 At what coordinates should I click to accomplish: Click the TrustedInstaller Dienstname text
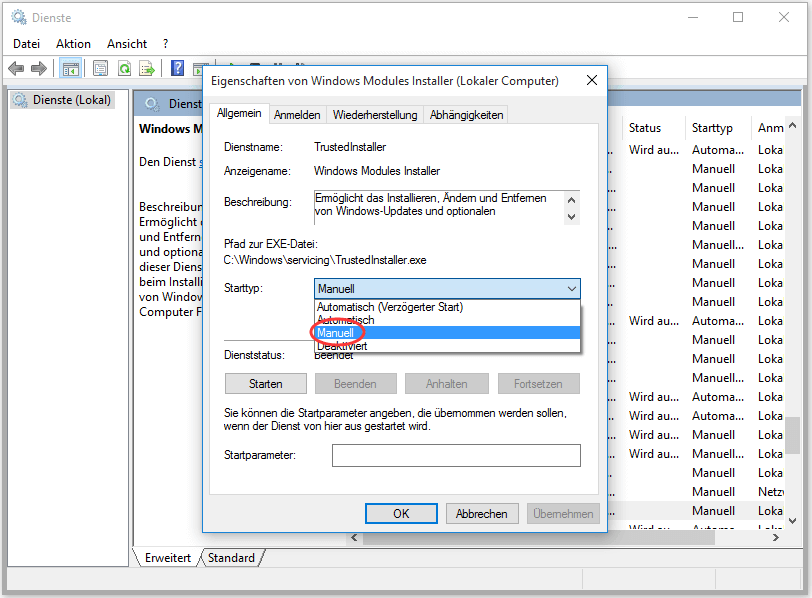pos(350,147)
